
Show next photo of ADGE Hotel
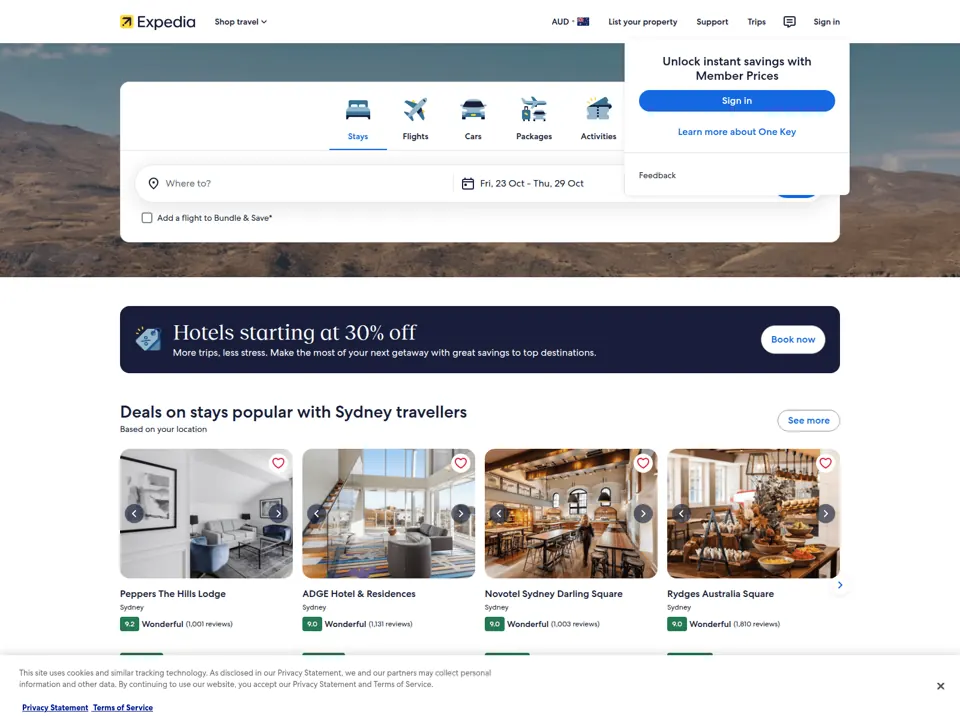point(460,514)
